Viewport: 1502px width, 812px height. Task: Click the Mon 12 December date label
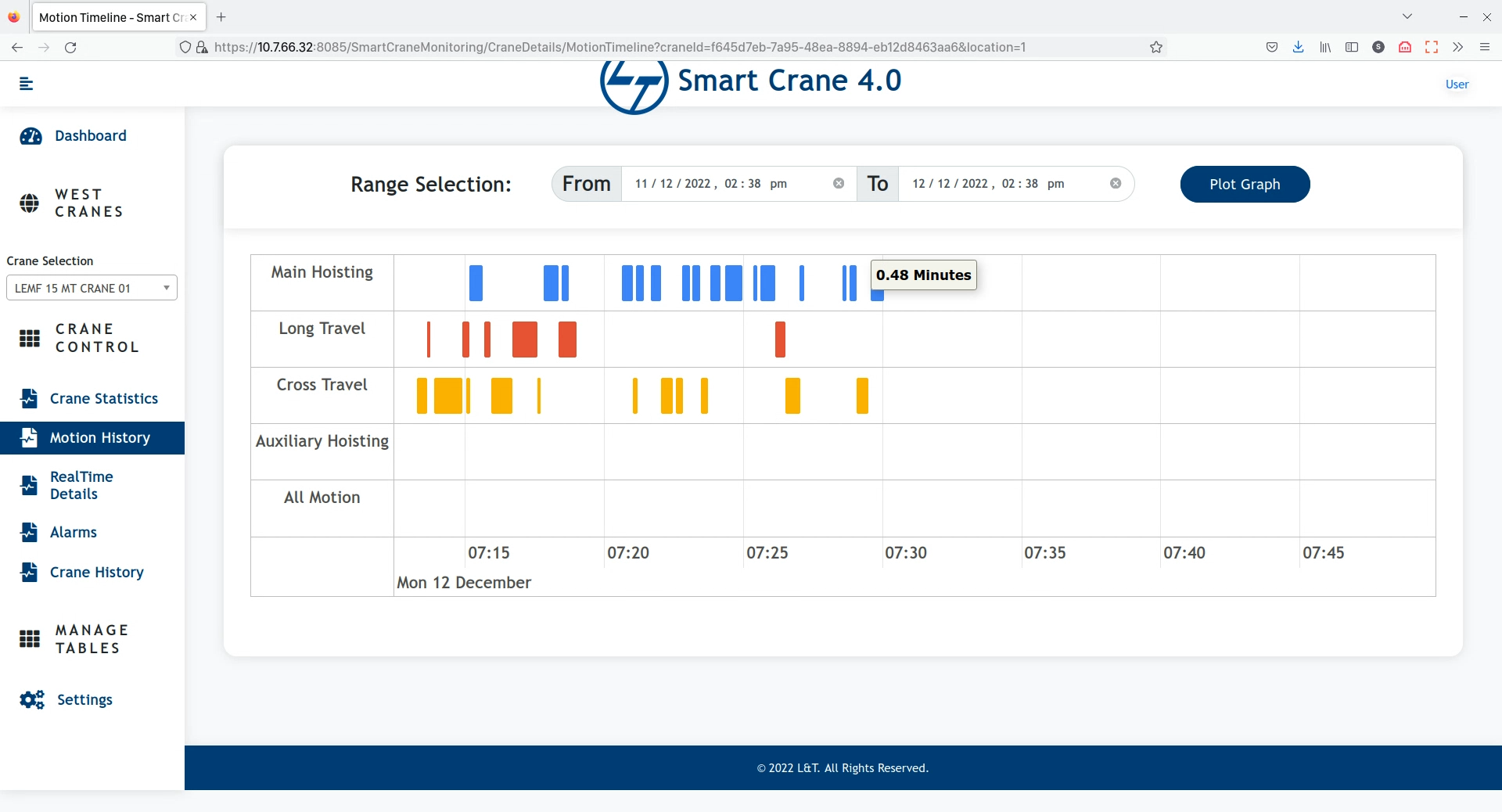pyautogui.click(x=464, y=583)
